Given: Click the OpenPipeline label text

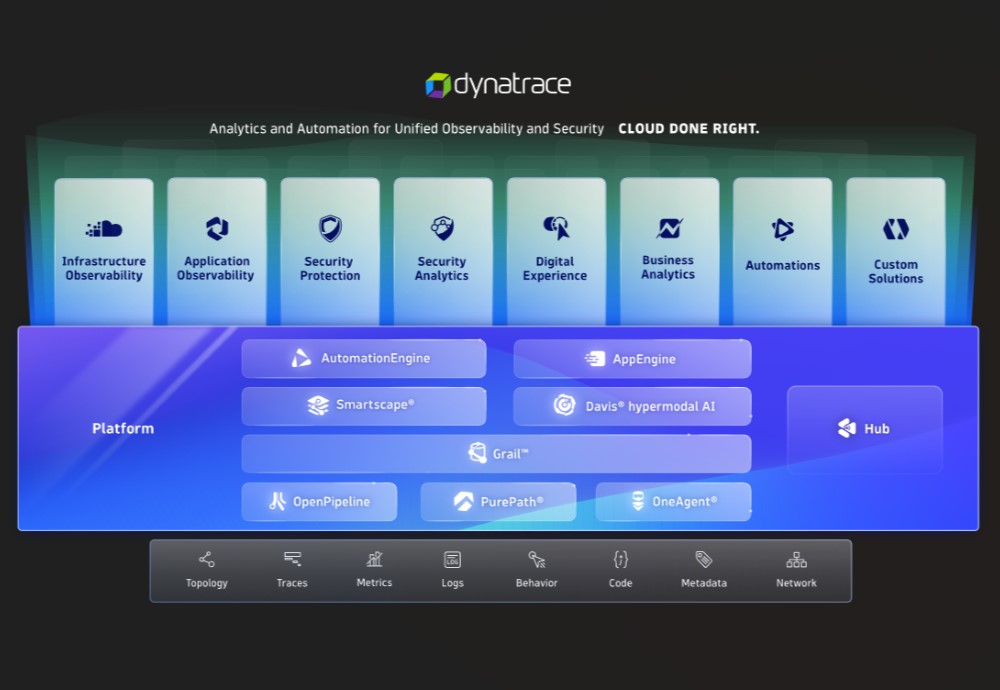Looking at the screenshot, I should 332,502.
